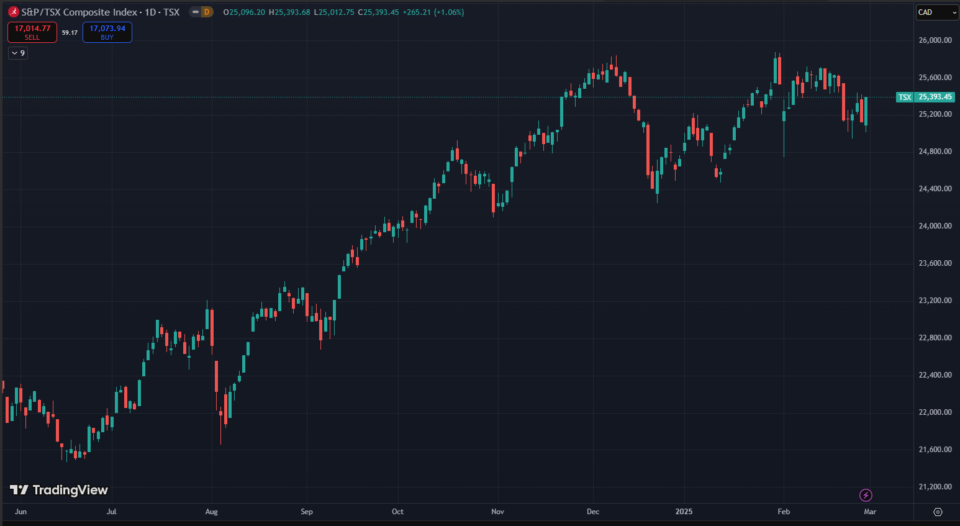The image size is (960, 526).
Task: Click the 25,600.00 price axis label
Action: point(936,77)
